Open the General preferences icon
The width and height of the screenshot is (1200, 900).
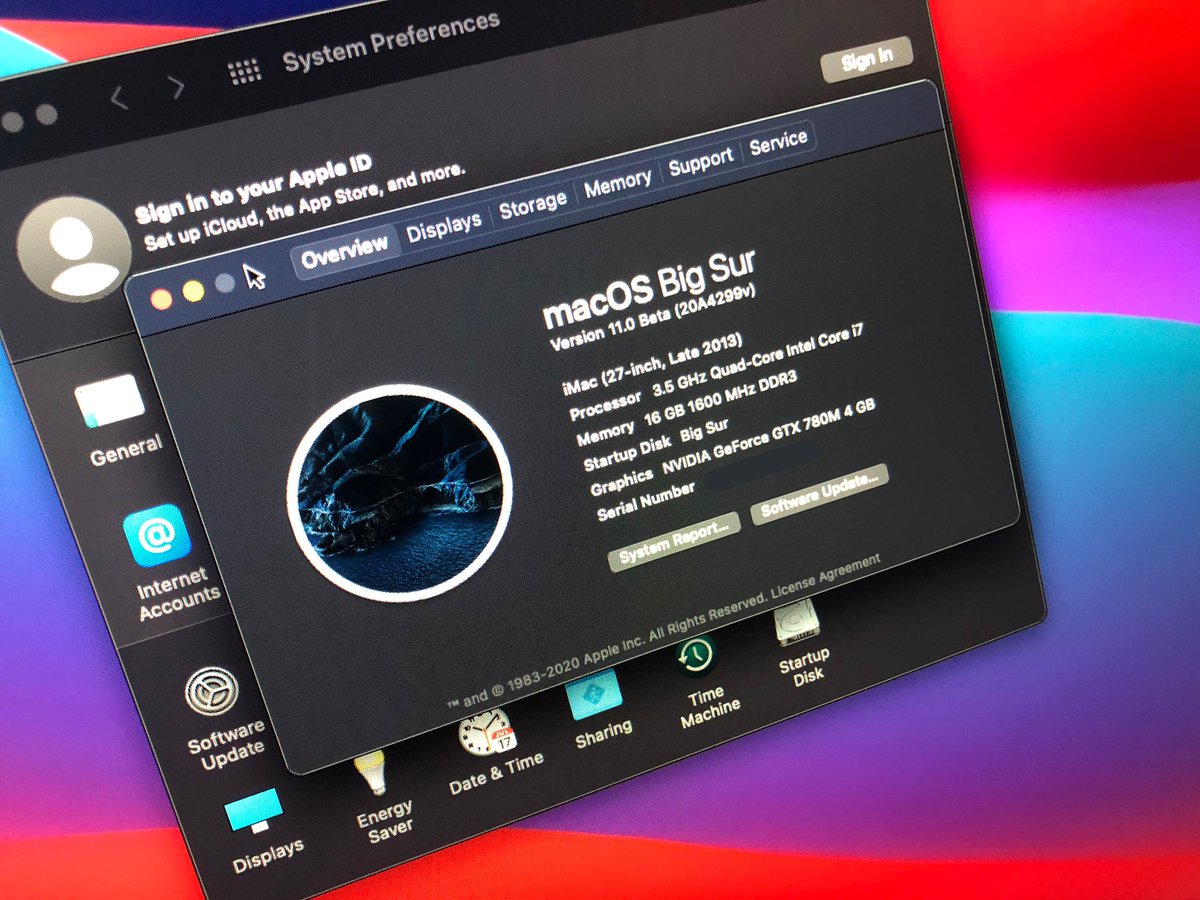click(109, 402)
